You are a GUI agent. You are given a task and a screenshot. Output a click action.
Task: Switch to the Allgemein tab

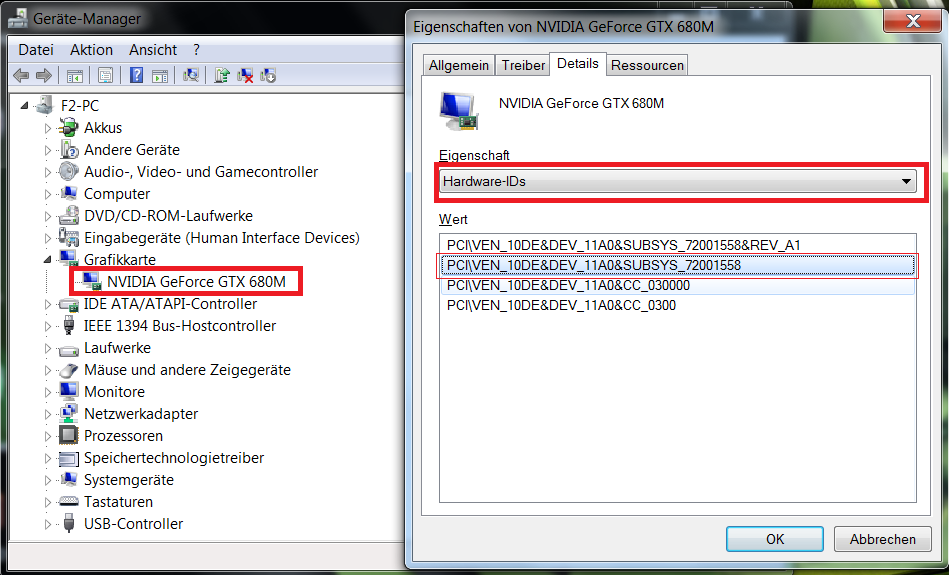click(459, 65)
